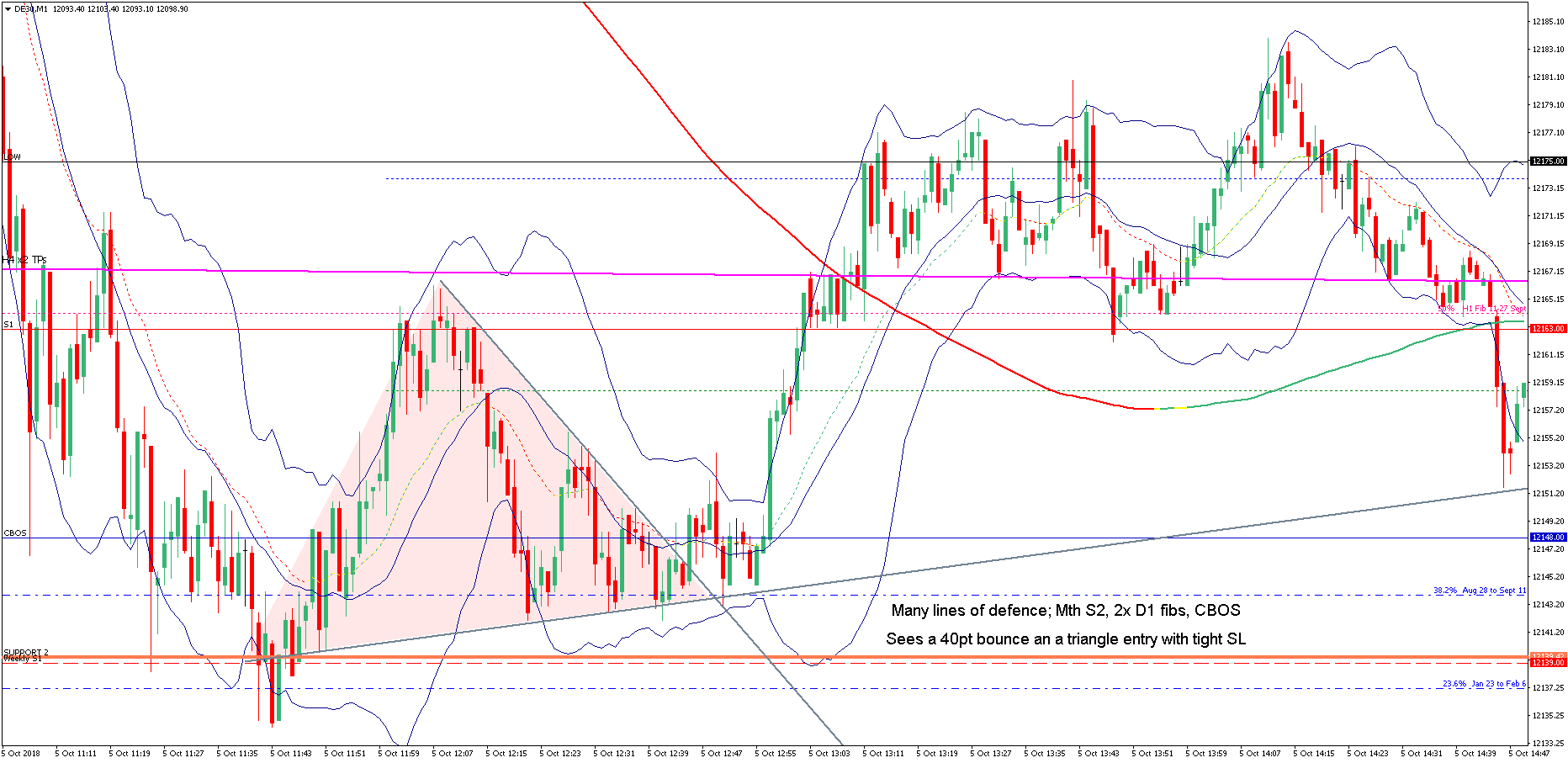1568x763 pixels.
Task: Select the pink '50% H1 Fib' label
Action: click(x=1481, y=309)
